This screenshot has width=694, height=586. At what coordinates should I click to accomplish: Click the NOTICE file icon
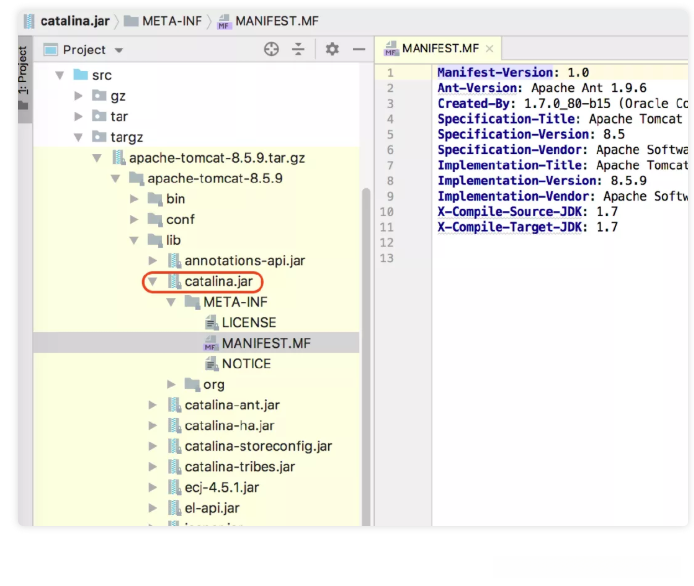[212, 363]
